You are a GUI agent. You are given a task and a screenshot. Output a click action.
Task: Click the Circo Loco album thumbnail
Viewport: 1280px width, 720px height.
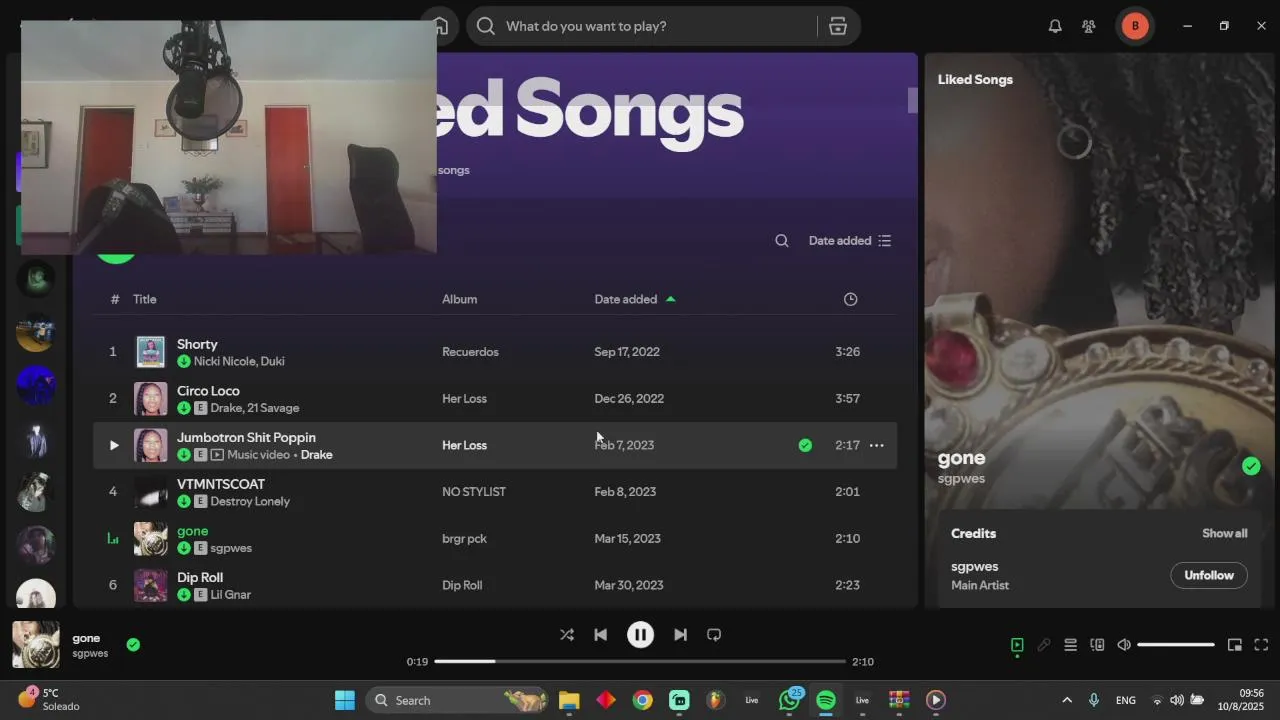click(151, 399)
